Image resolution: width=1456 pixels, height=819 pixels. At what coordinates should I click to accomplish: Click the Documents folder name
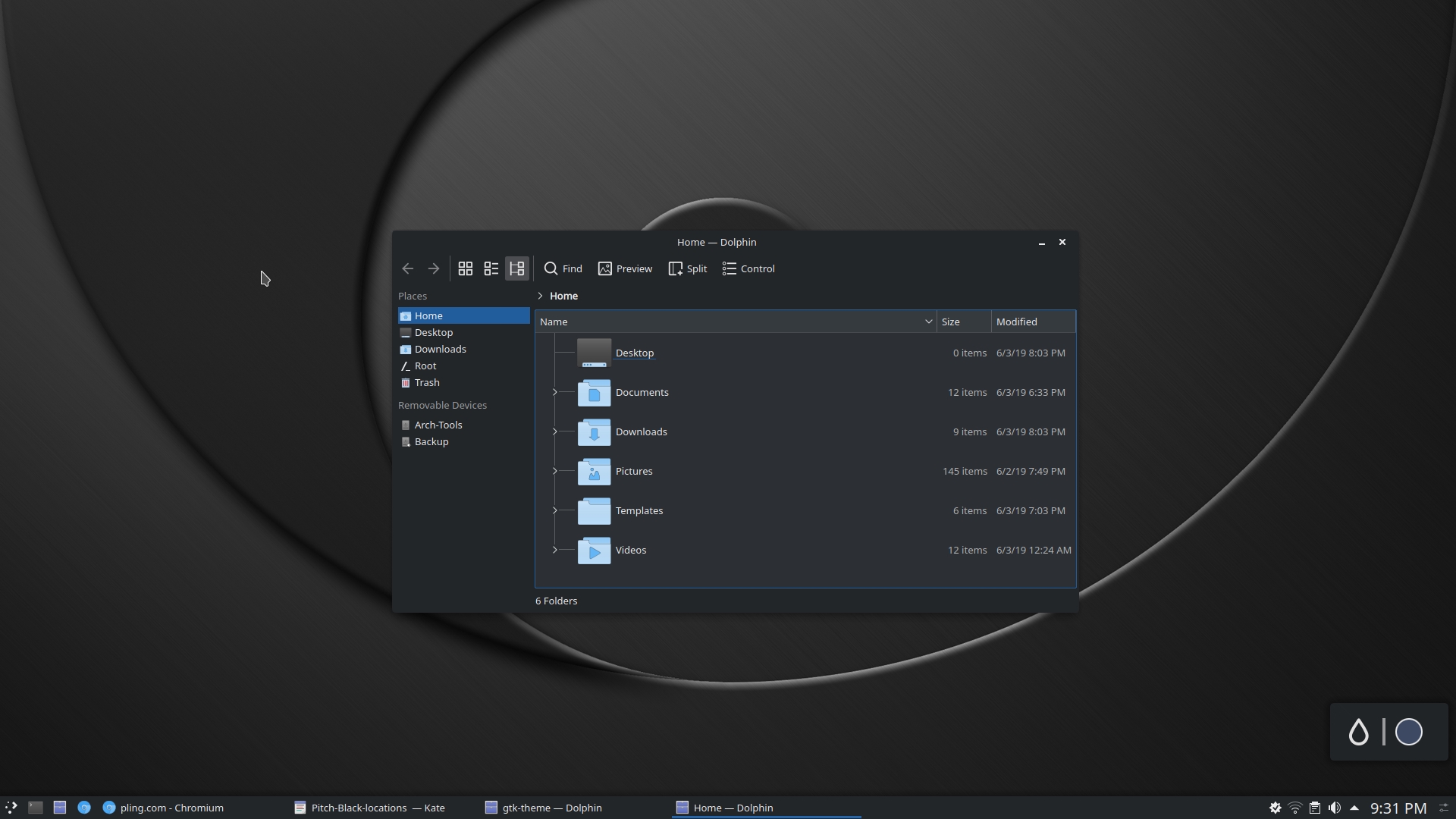pyautogui.click(x=642, y=392)
